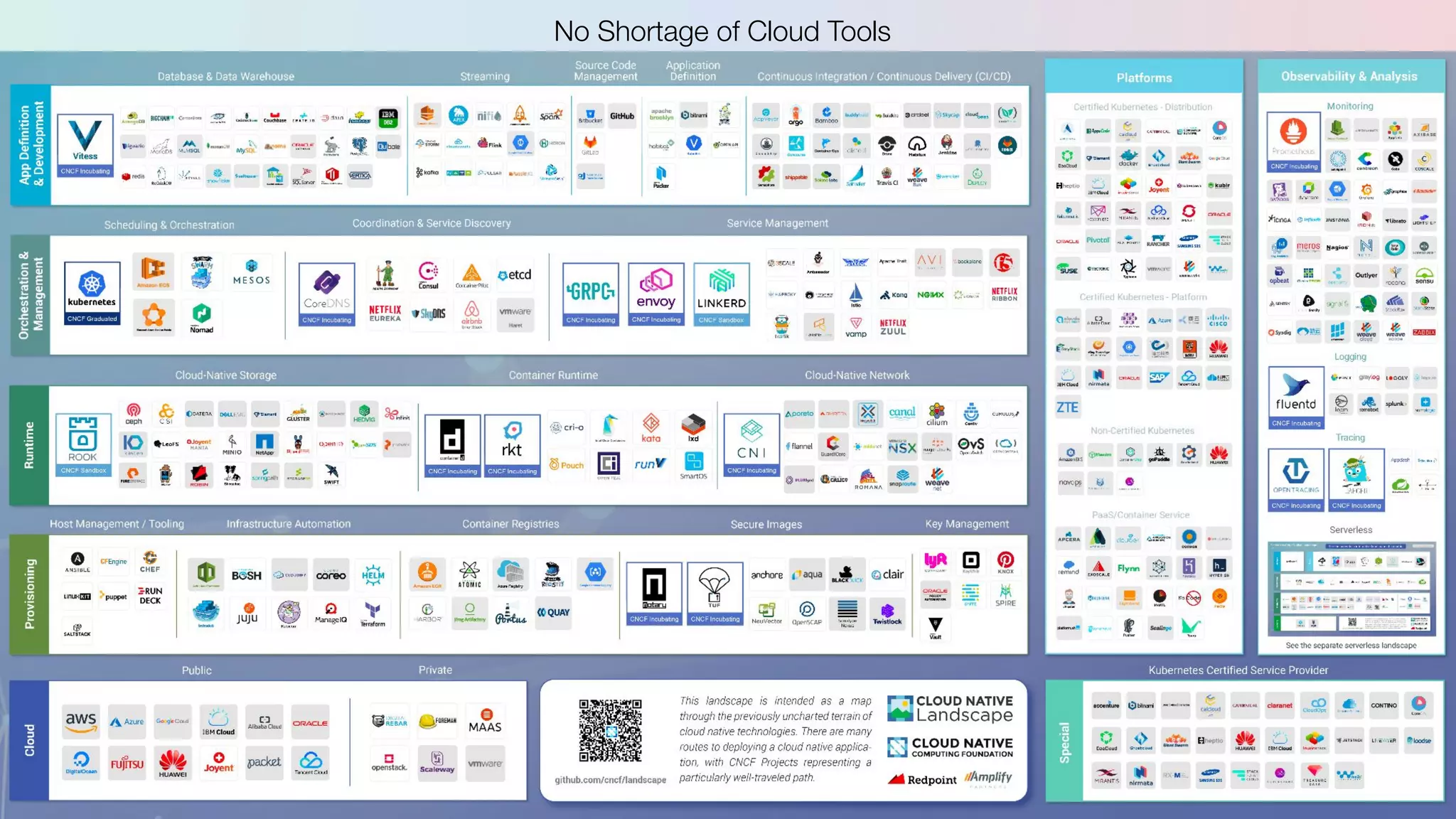The height and width of the screenshot is (819, 1456).
Task: Select the packet logo tile
Action: pyautogui.click(x=264, y=762)
